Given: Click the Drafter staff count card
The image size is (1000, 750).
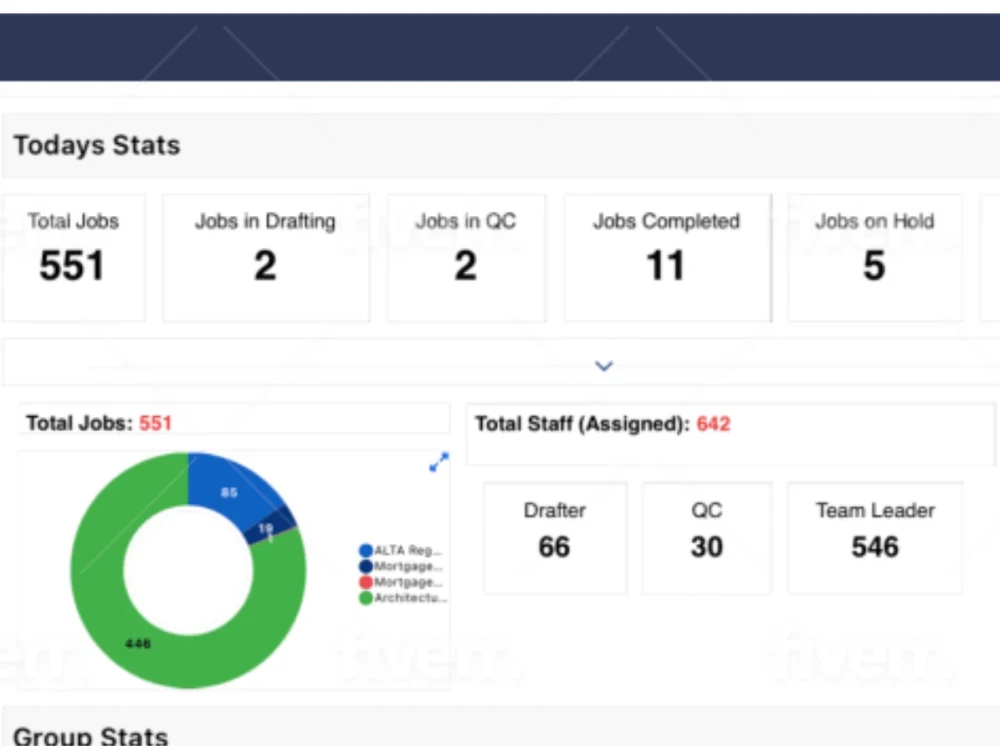Looking at the screenshot, I should [554, 537].
